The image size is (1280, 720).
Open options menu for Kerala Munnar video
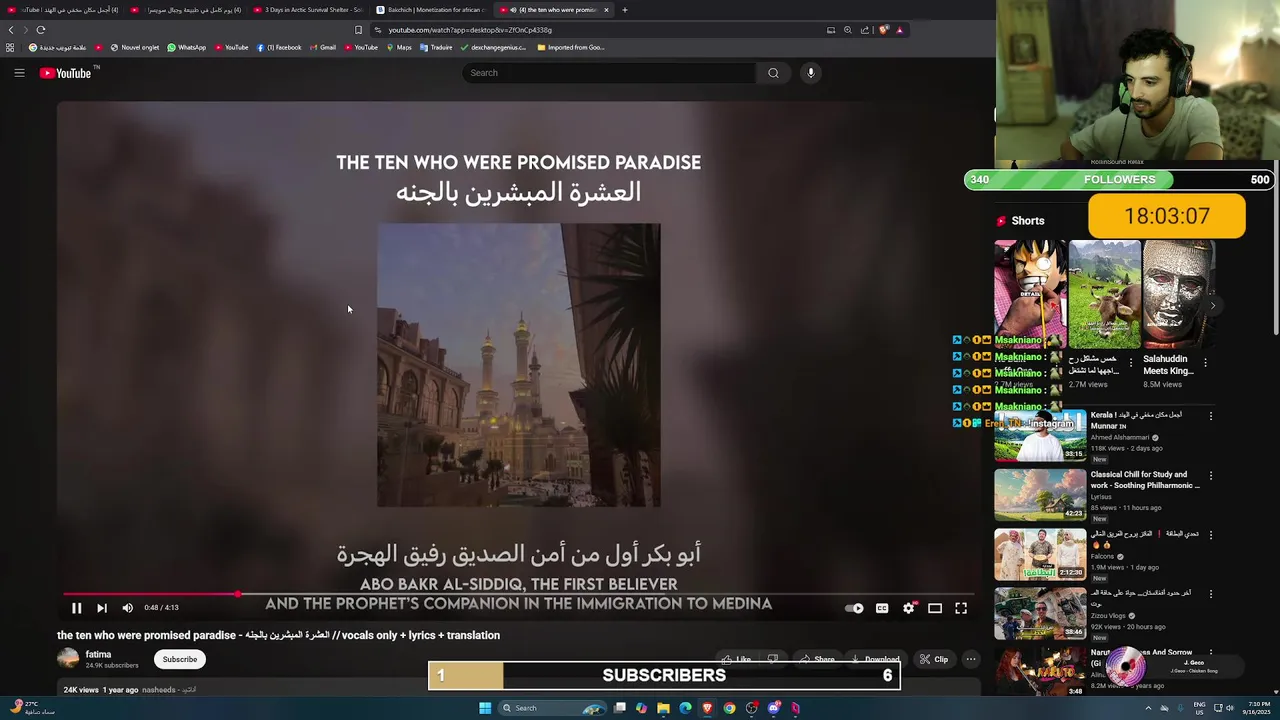[x=1211, y=416]
